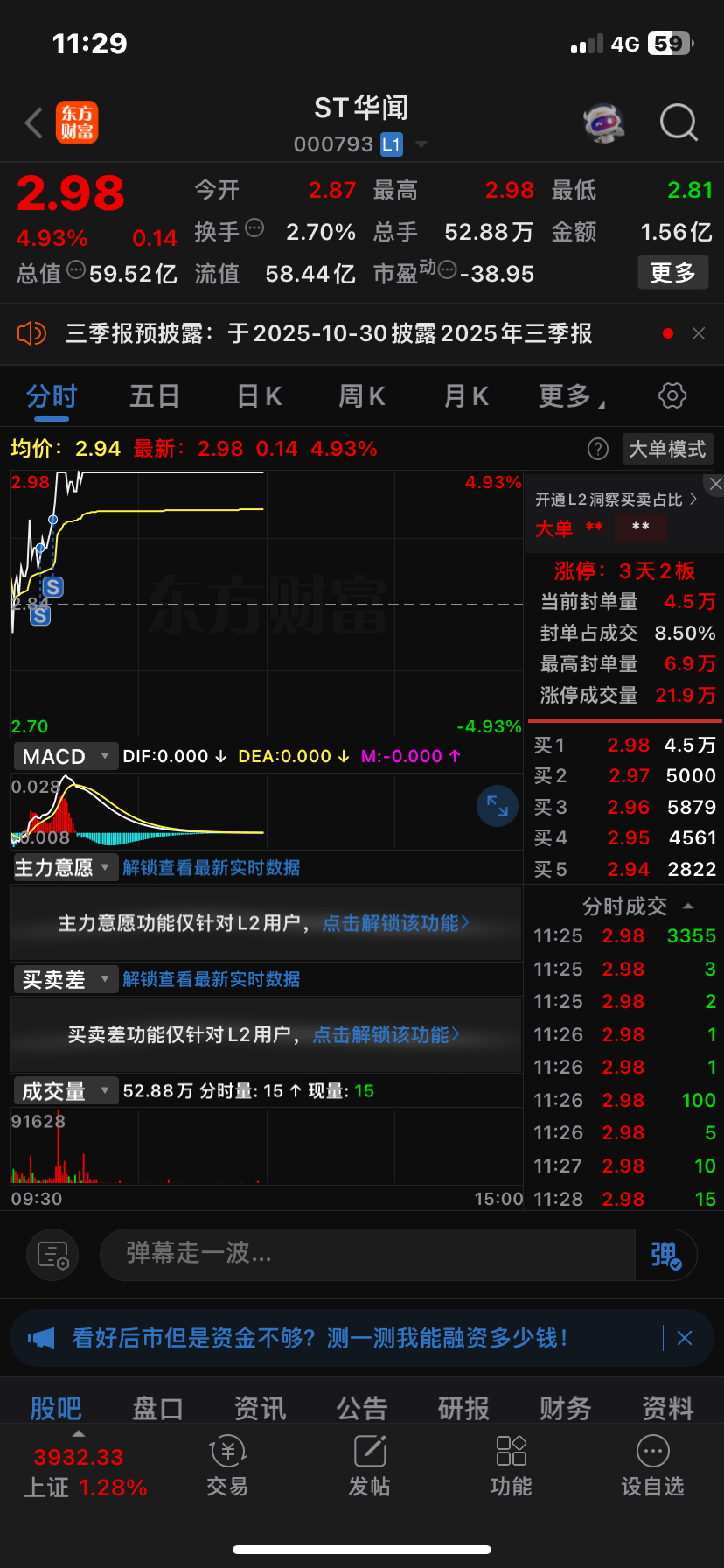
Task: Switch to 财务 tab
Action: coord(566,1408)
